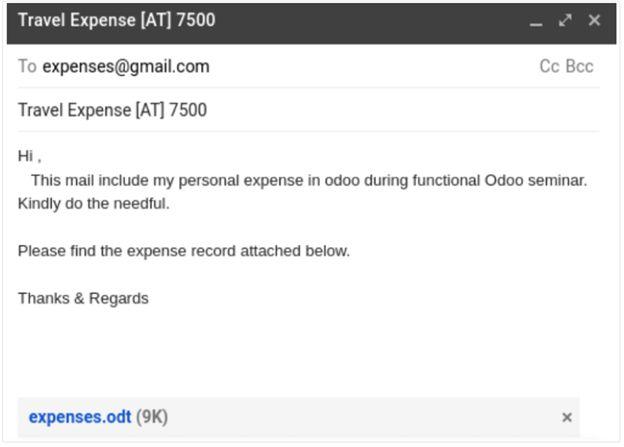This screenshot has height=447, width=624.
Task: Open the expenses.odt attachment
Action: point(79,417)
